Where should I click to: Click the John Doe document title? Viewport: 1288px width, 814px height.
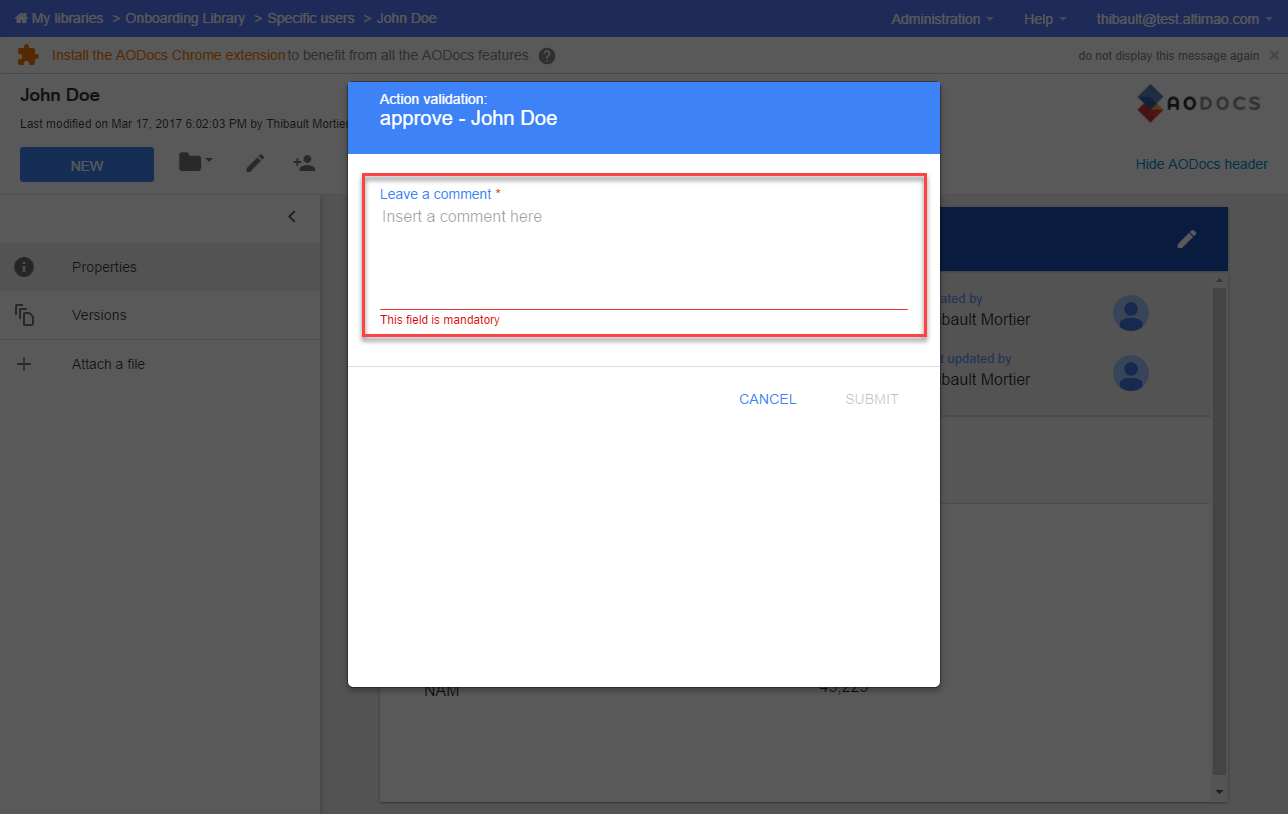[x=60, y=96]
